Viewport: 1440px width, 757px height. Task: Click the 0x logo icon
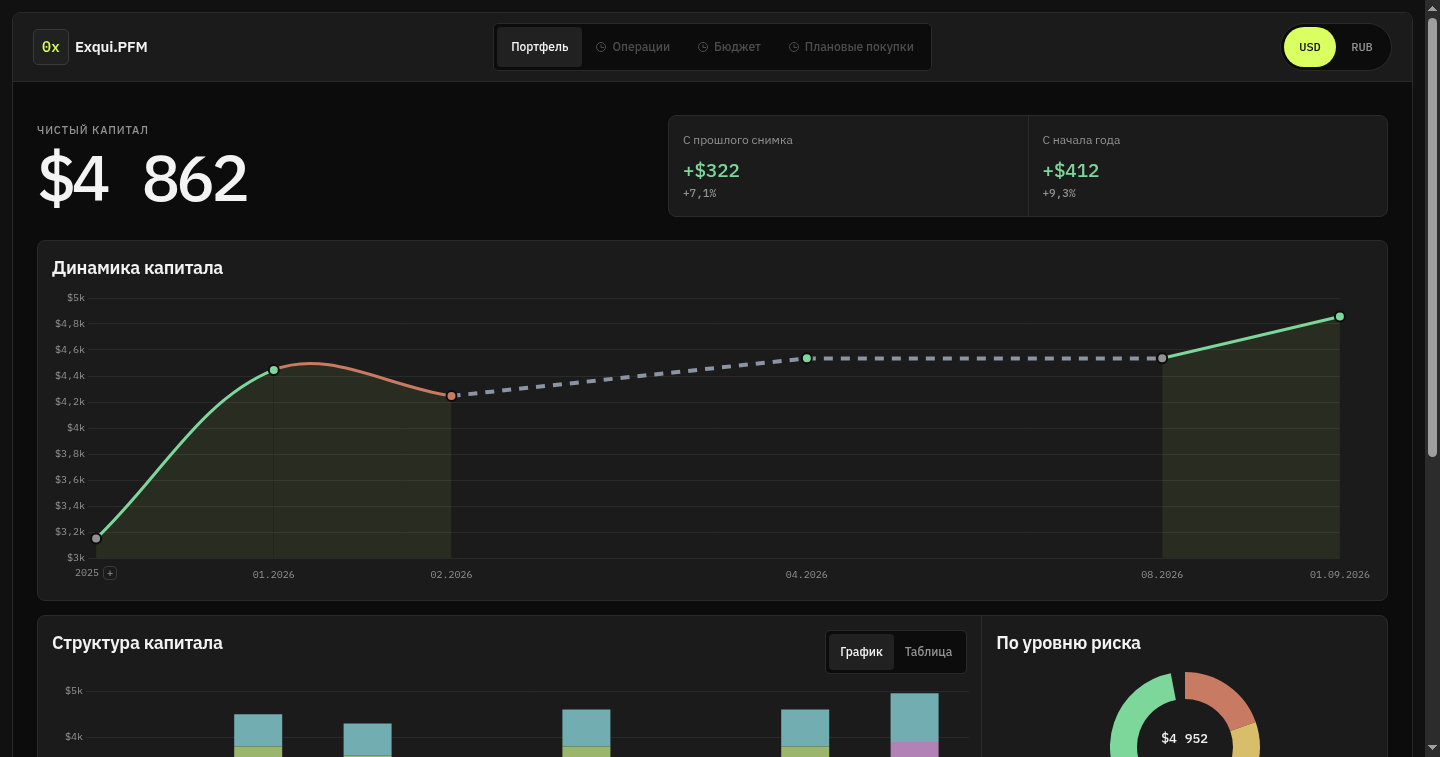[x=51, y=47]
